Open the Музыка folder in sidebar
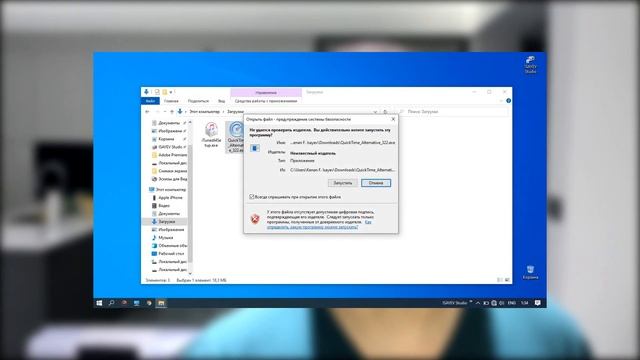640x360 pixels. 162,238
